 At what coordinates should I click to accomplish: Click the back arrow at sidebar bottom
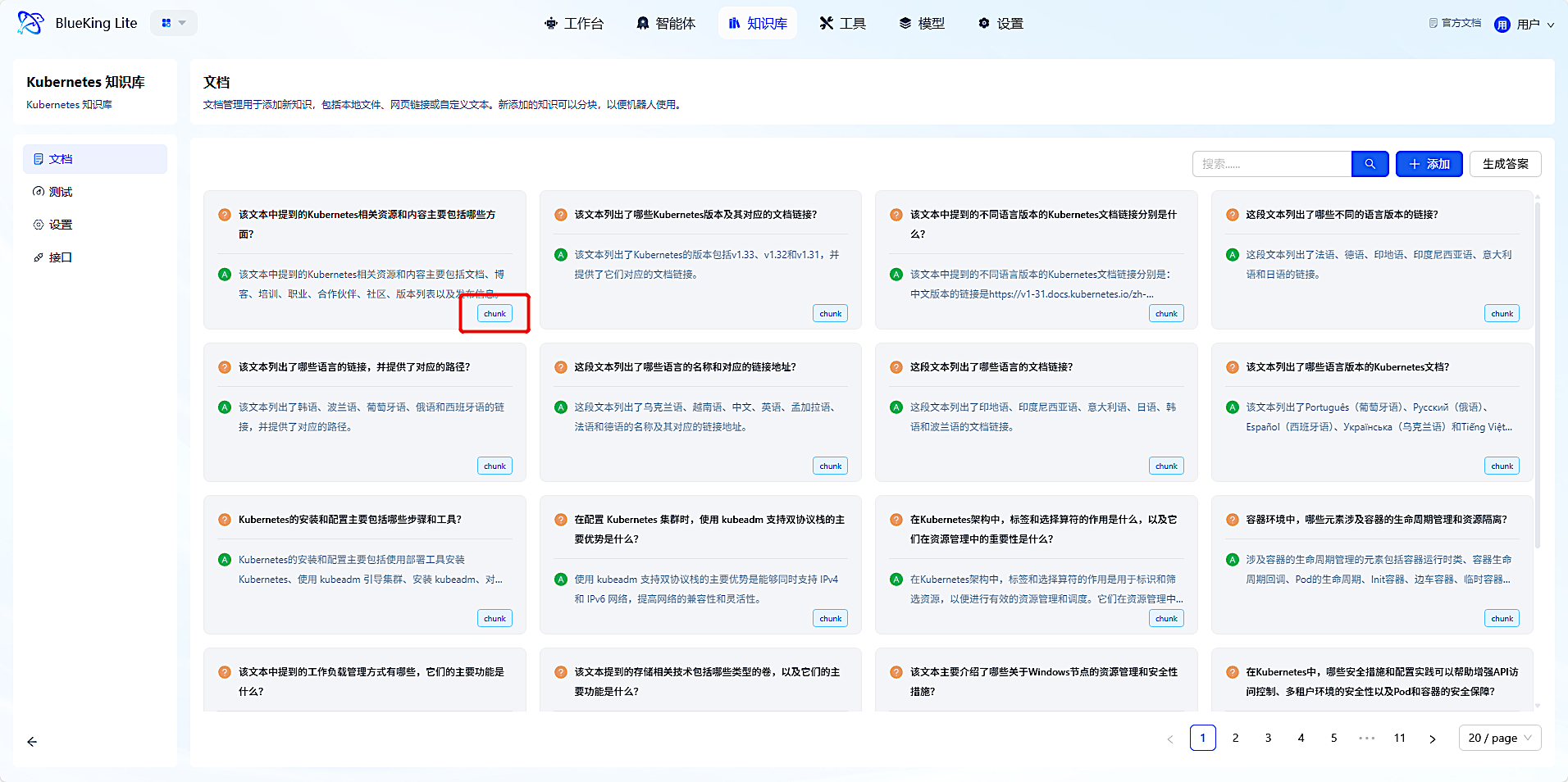32,742
